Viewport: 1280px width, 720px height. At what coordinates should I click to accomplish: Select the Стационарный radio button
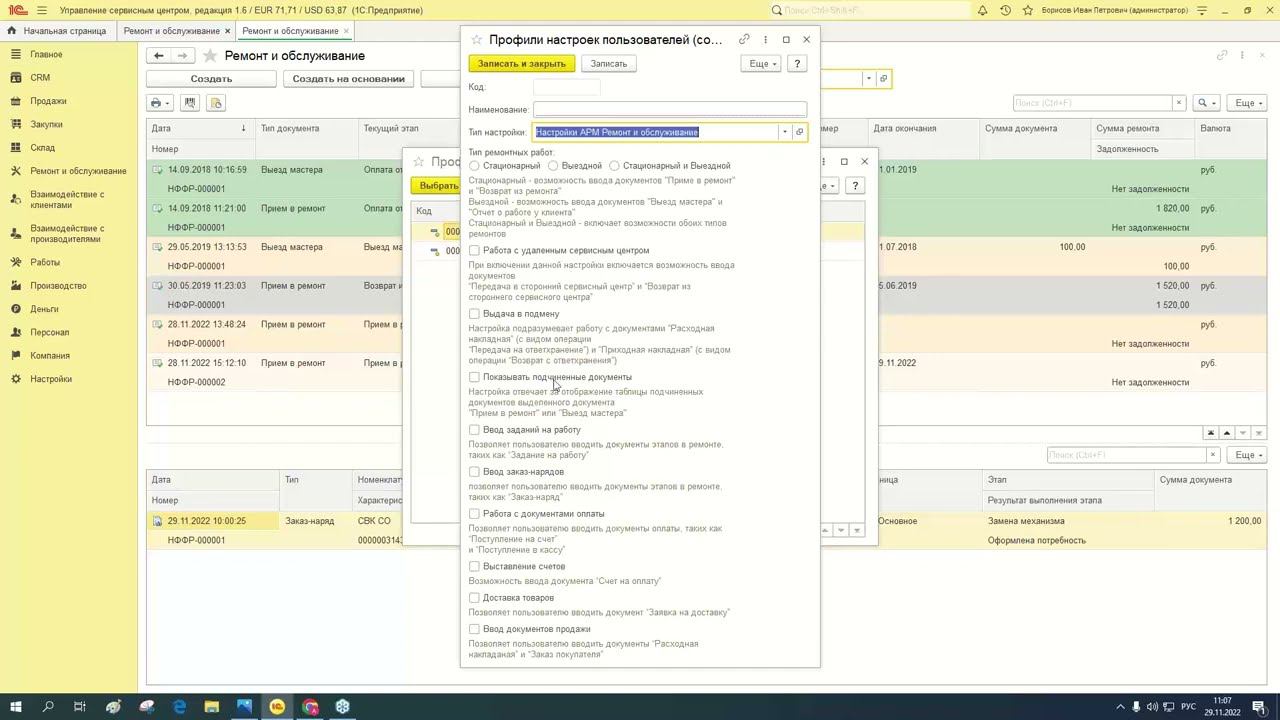click(x=475, y=166)
